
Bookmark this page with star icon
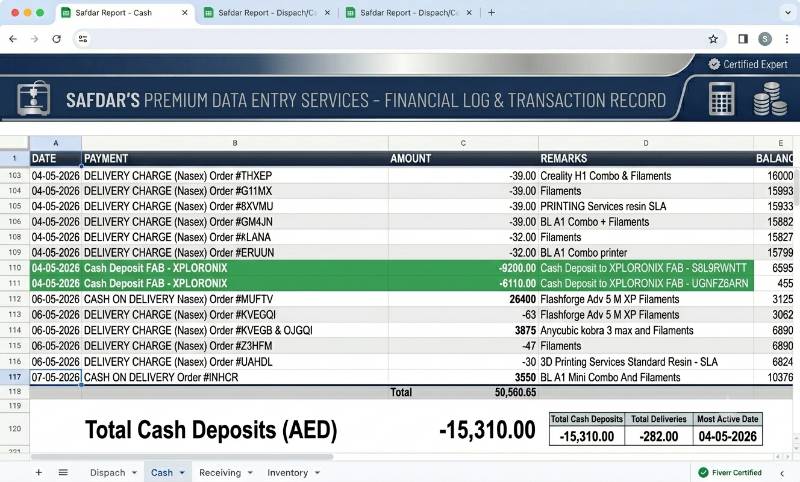[713, 39]
